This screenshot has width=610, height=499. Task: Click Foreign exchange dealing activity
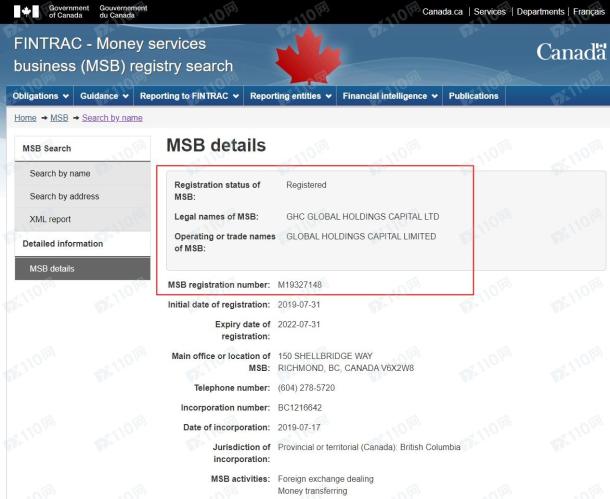[x=326, y=479]
